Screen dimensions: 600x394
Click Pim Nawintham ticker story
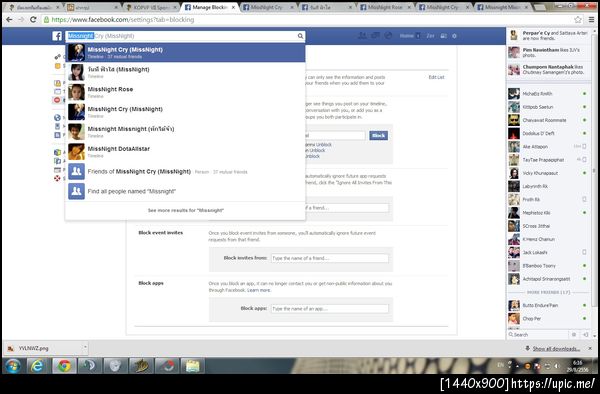[548, 53]
